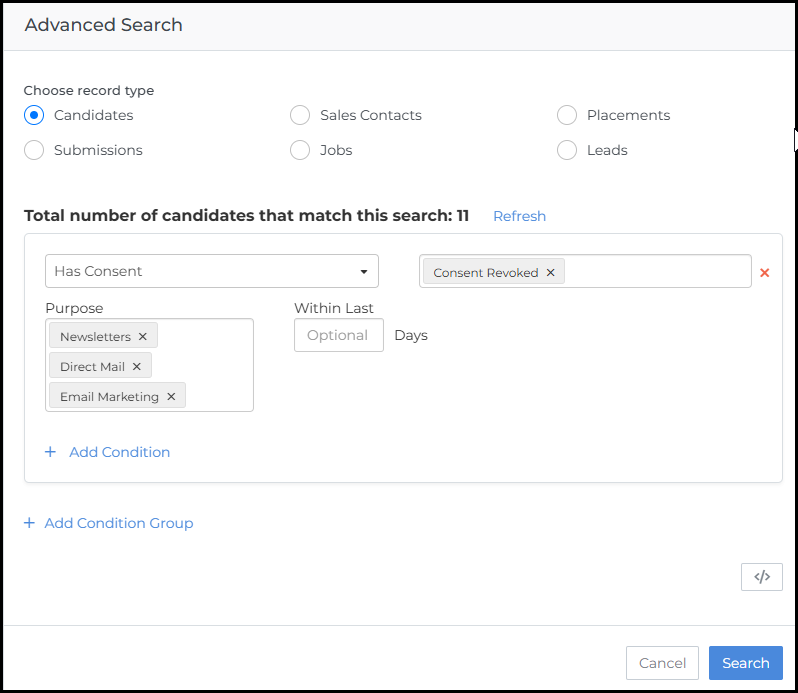Select the Candidates record type
798x693 pixels.
[x=34, y=115]
